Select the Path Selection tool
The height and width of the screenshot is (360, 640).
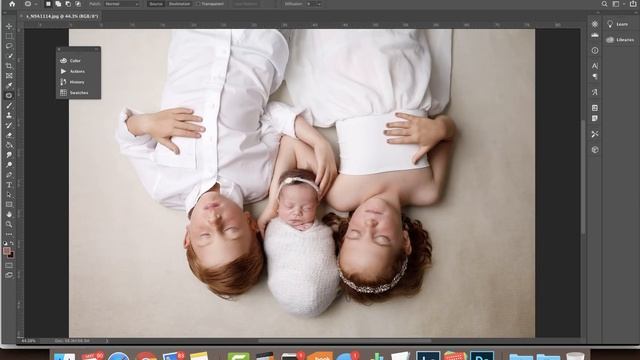[9, 195]
